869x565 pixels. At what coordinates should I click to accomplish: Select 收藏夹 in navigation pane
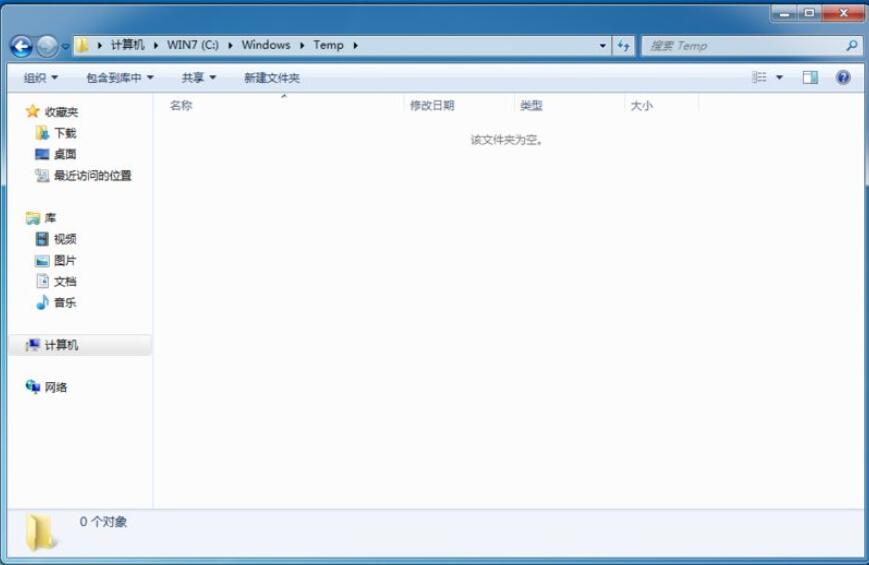pyautogui.click(x=61, y=112)
